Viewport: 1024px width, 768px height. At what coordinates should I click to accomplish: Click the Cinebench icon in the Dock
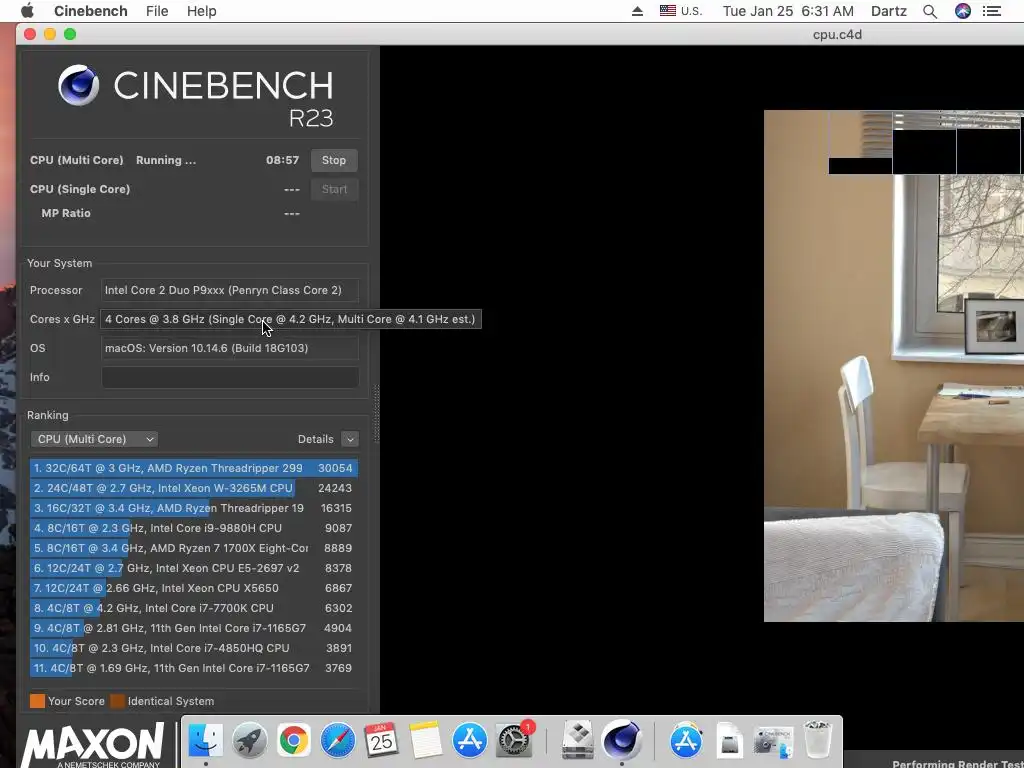(x=622, y=741)
